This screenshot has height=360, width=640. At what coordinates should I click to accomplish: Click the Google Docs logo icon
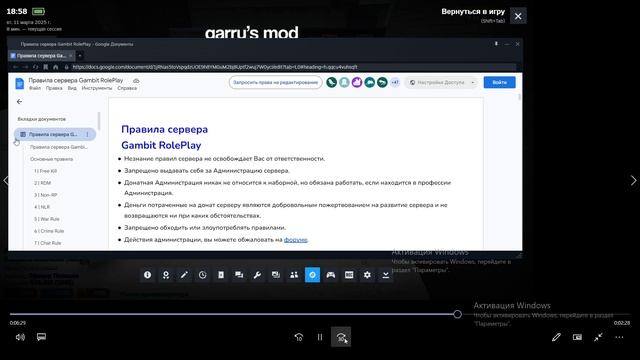(19, 84)
